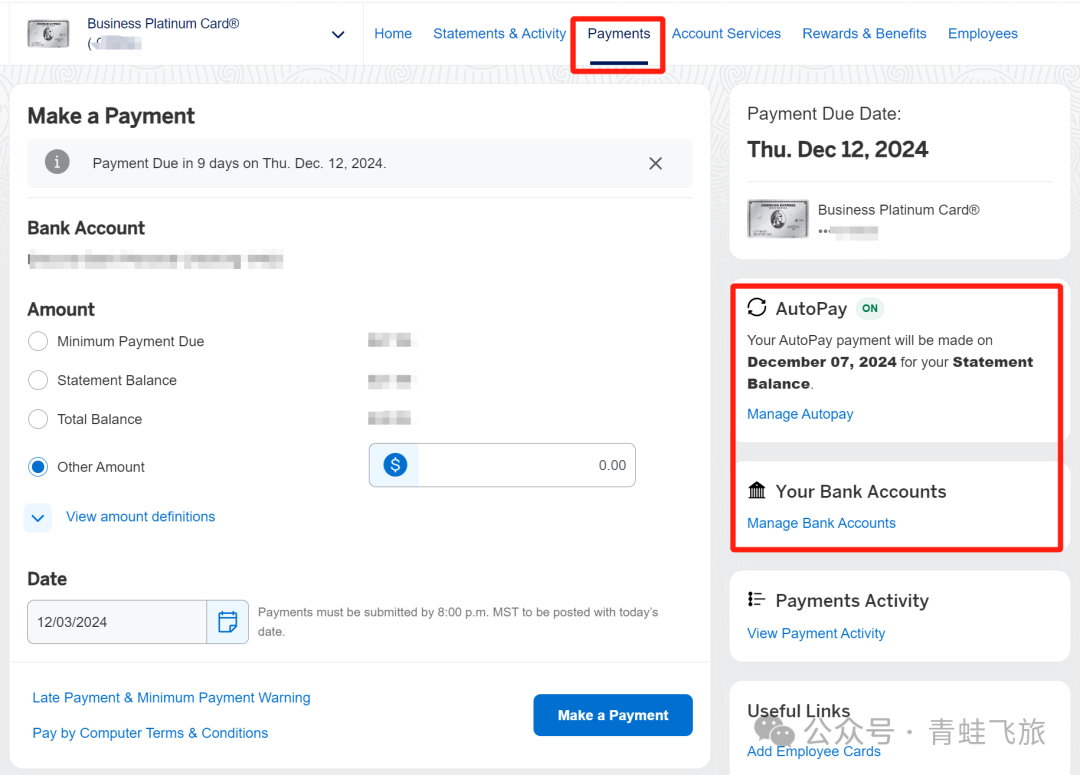Select Minimum Payment Due option
1080x775 pixels.
pos(38,342)
